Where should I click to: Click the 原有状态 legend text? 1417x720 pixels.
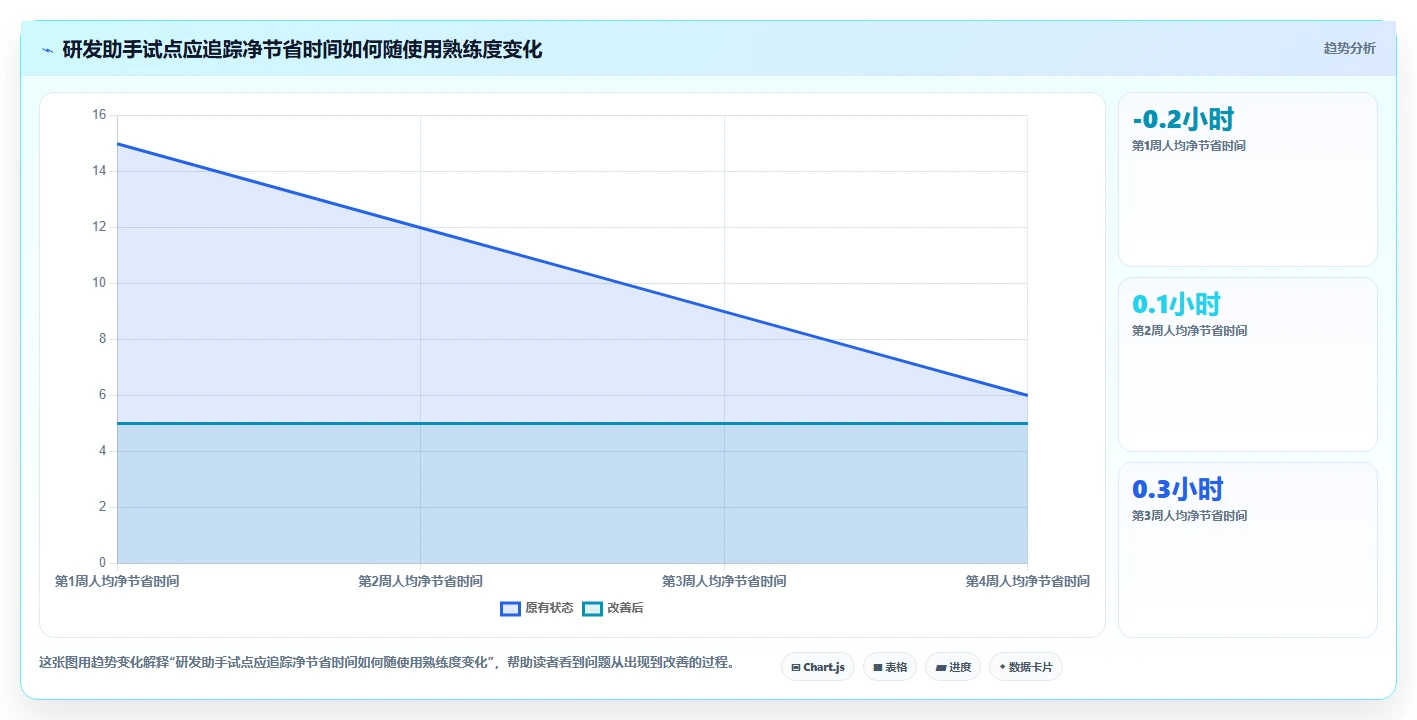coord(549,608)
